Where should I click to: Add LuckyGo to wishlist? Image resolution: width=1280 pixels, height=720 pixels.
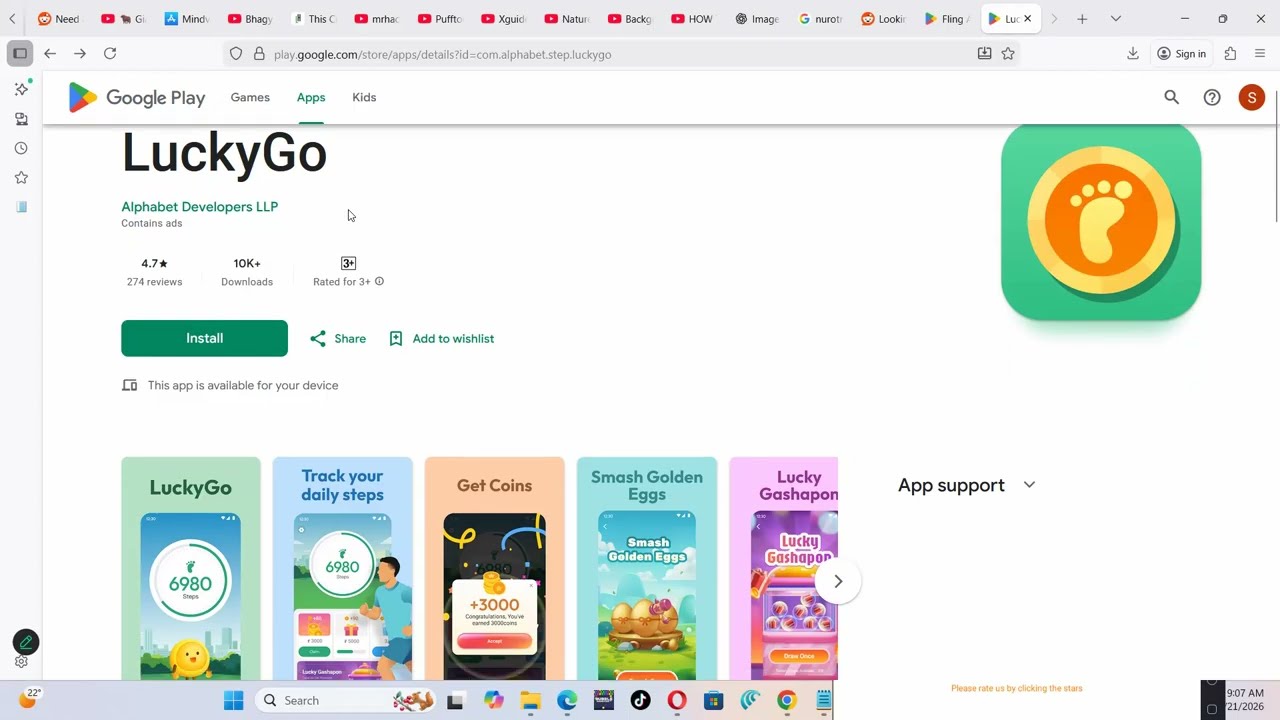click(441, 338)
